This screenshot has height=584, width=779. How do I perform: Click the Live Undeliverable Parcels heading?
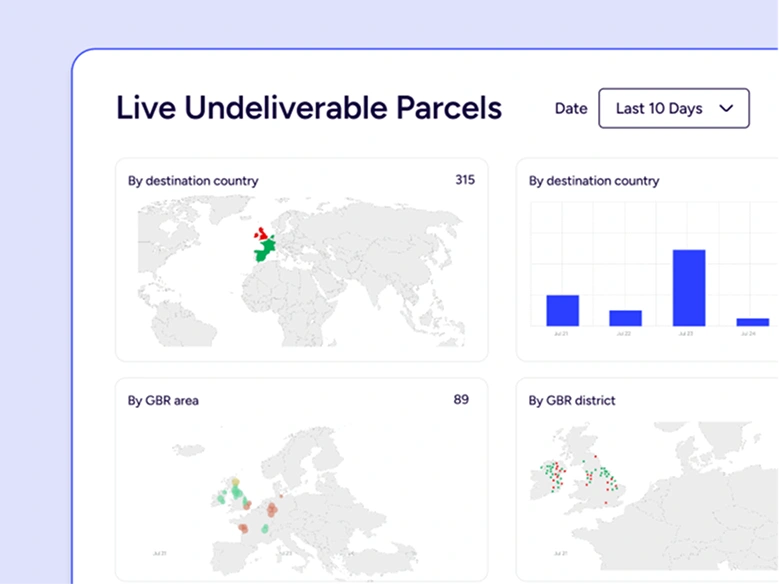click(309, 108)
